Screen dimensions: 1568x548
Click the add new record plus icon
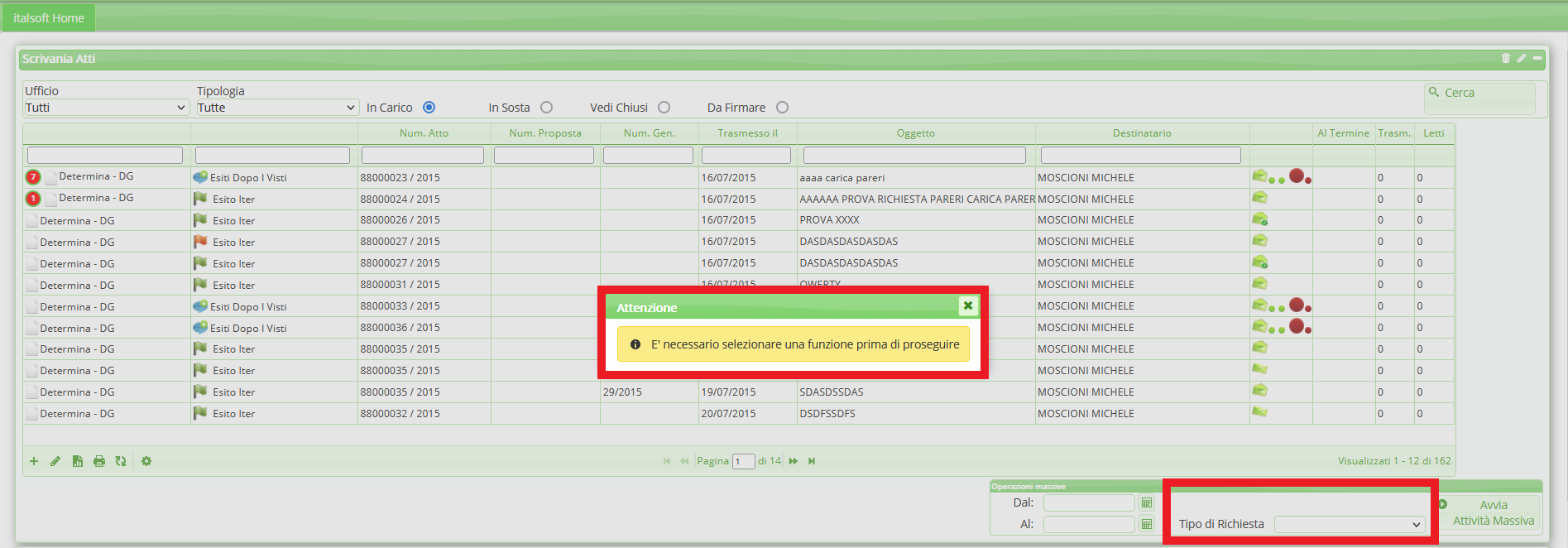pos(34,461)
